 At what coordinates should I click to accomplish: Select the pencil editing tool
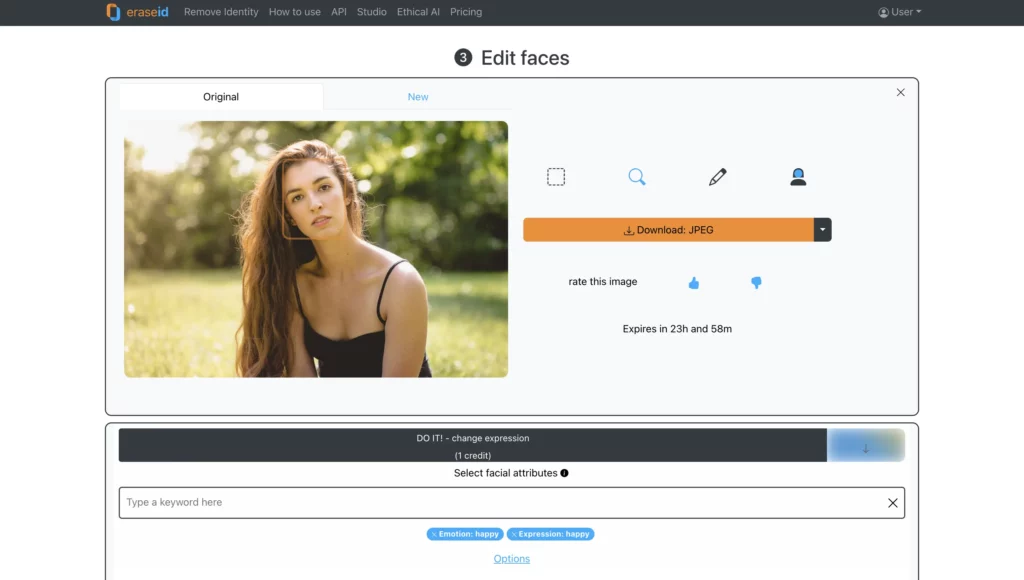pos(717,176)
